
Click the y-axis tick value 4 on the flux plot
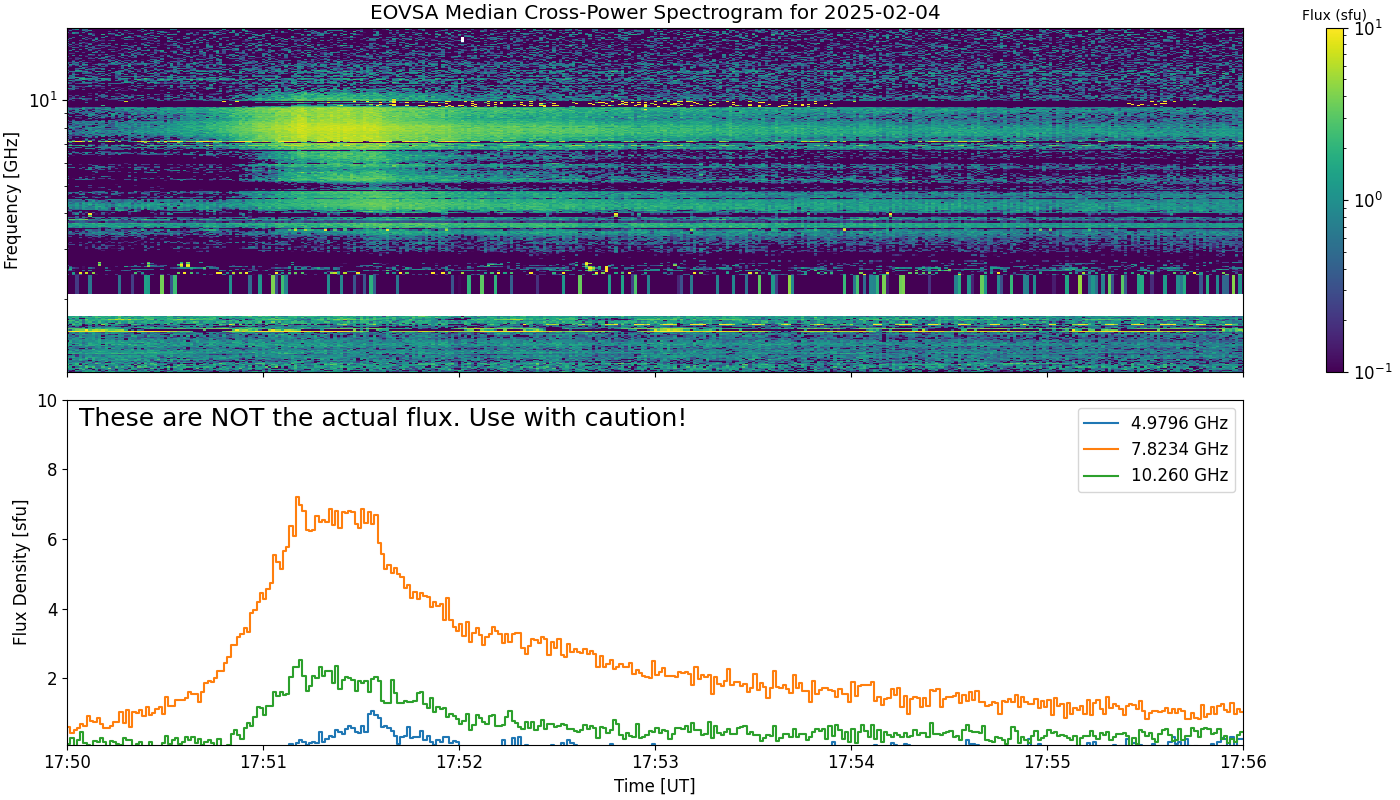52,609
